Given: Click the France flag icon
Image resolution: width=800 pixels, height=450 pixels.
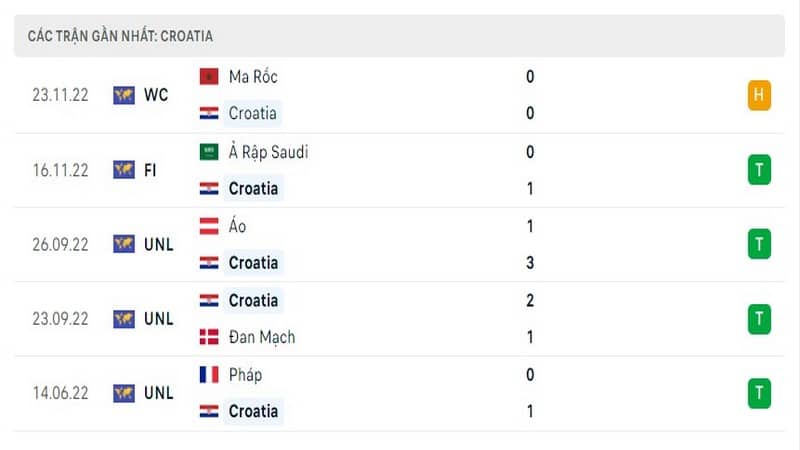Looking at the screenshot, I should 209,374.
